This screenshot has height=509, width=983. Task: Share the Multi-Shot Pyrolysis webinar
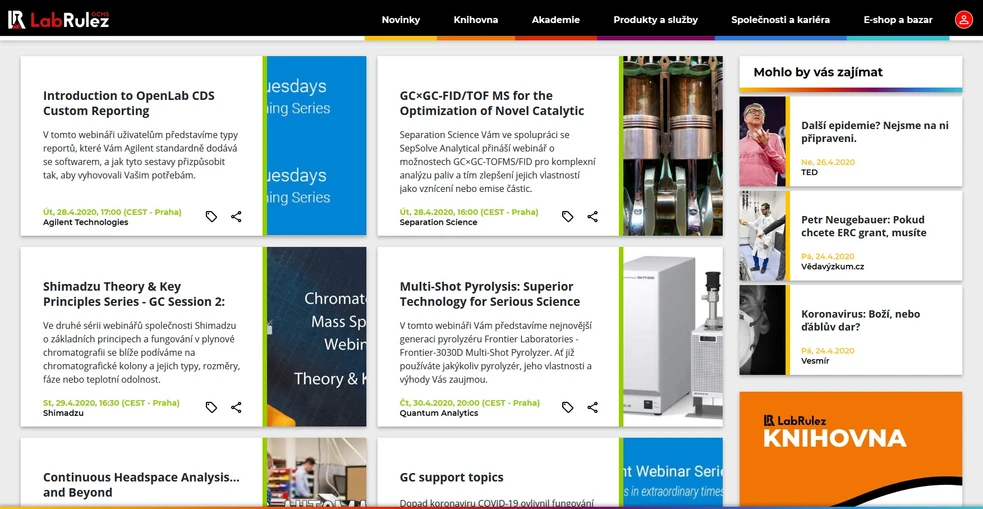click(592, 407)
